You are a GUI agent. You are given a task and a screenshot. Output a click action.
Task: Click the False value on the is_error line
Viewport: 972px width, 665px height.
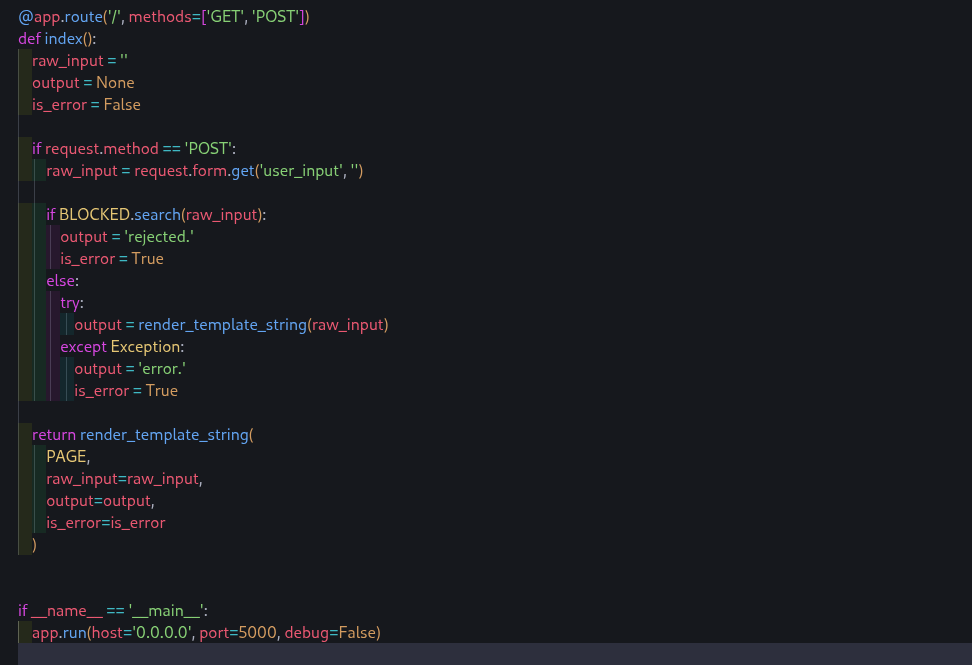(x=122, y=105)
